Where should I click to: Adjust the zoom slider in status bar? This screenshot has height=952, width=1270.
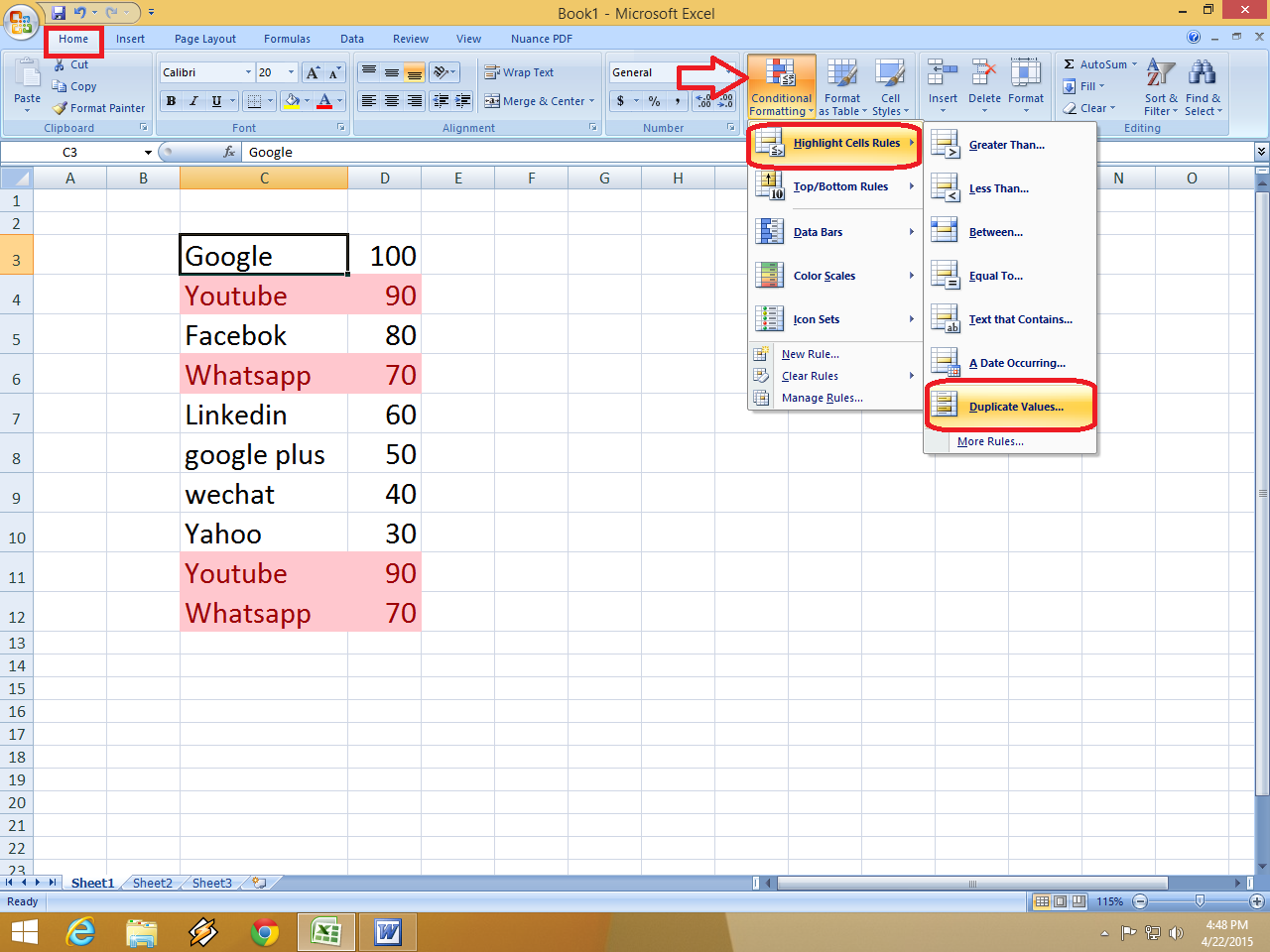[1200, 901]
